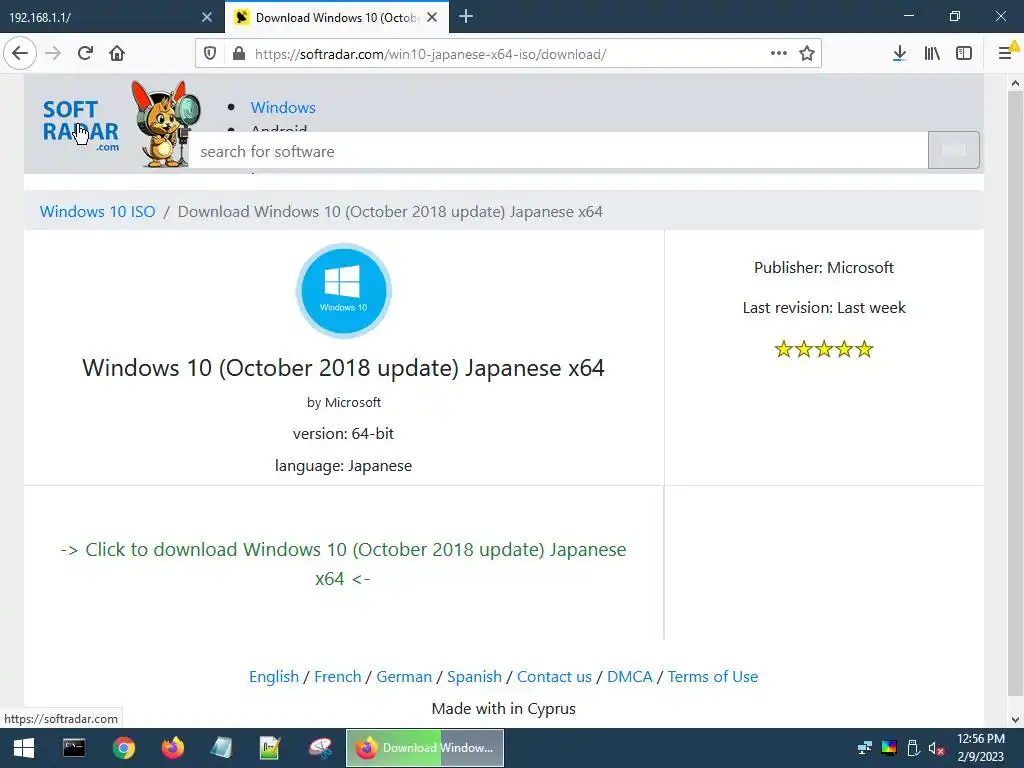Open the Terms of Use page
The width and height of the screenshot is (1024, 768).
[x=712, y=677]
